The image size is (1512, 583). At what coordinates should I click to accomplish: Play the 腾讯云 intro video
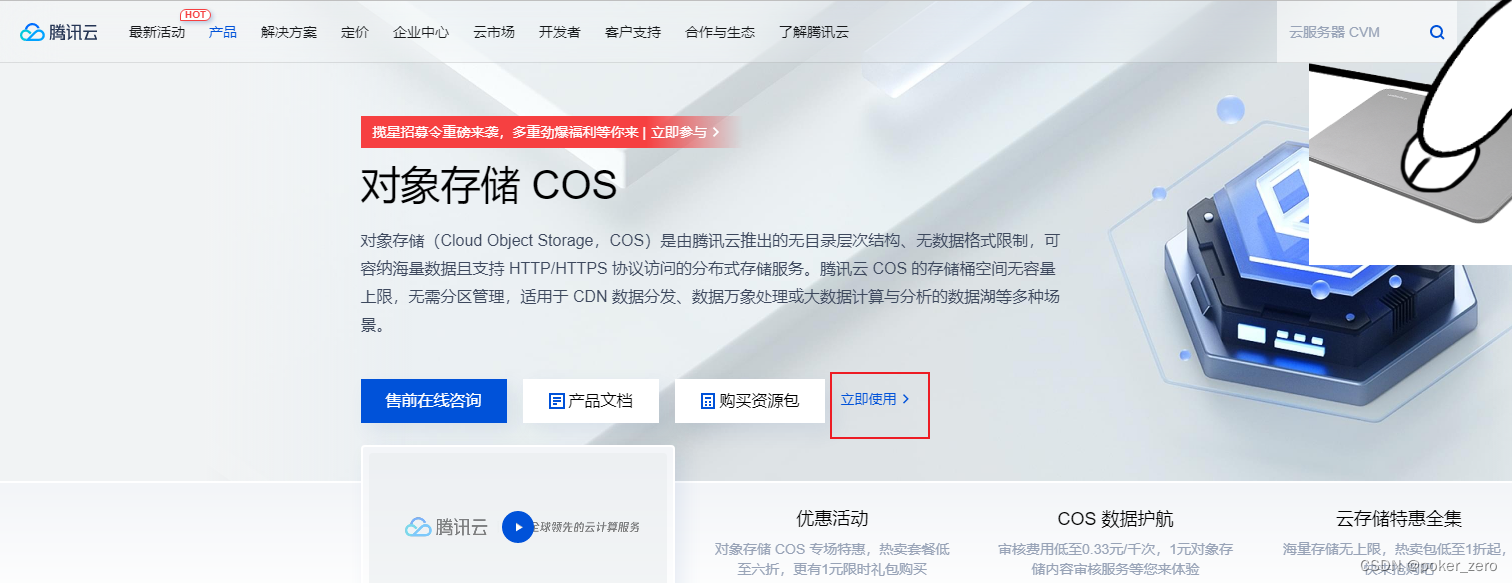(x=518, y=527)
